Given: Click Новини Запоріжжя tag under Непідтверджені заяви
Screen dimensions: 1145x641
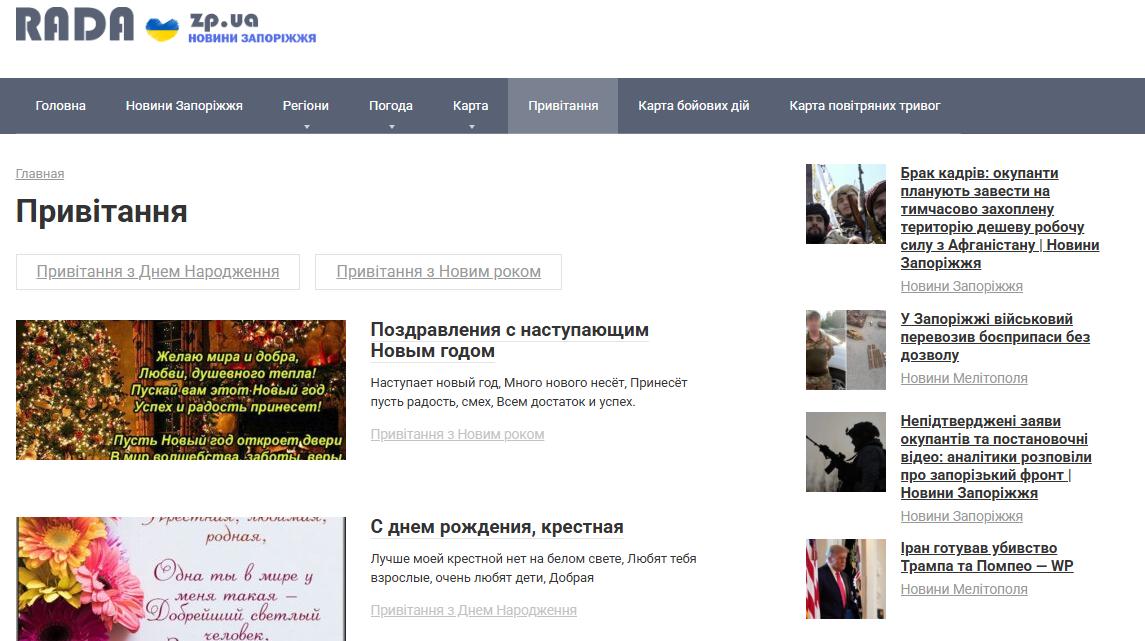Looking at the screenshot, I should click(x=961, y=516).
